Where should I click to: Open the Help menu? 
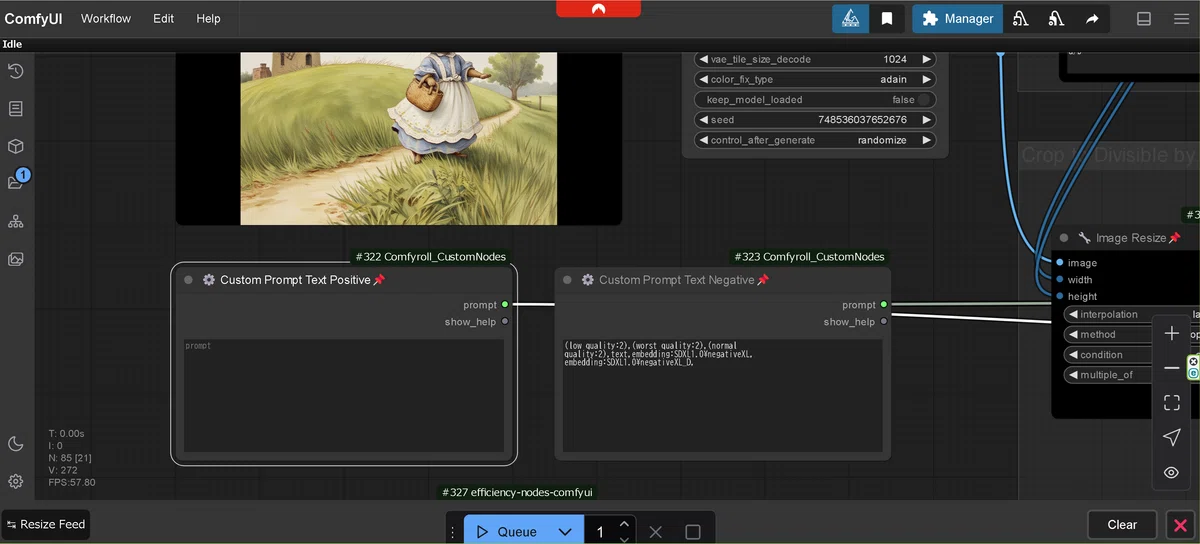pos(208,18)
